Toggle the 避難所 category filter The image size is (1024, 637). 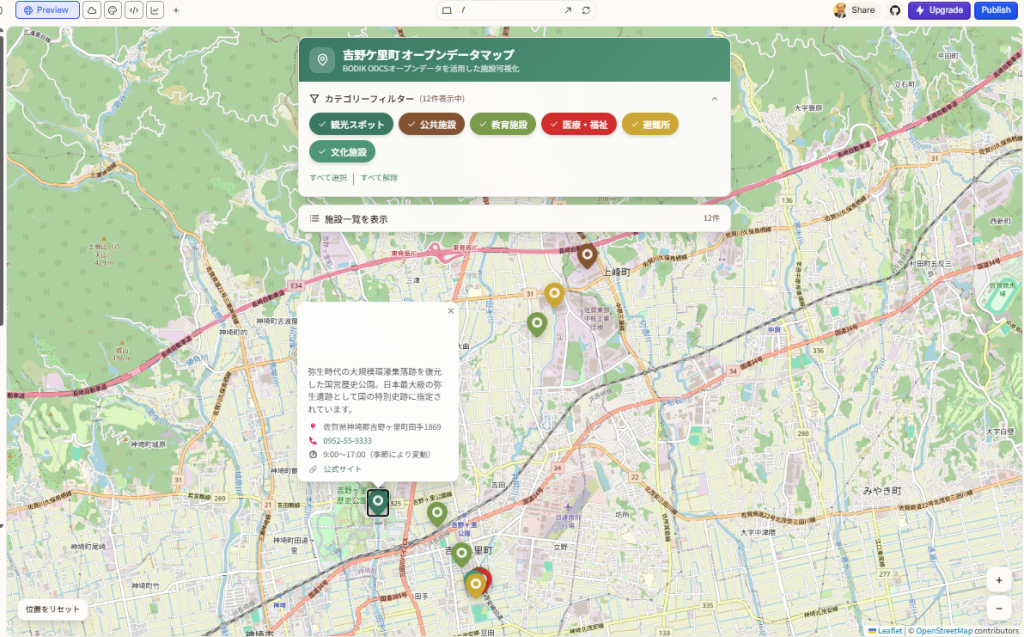[650, 124]
